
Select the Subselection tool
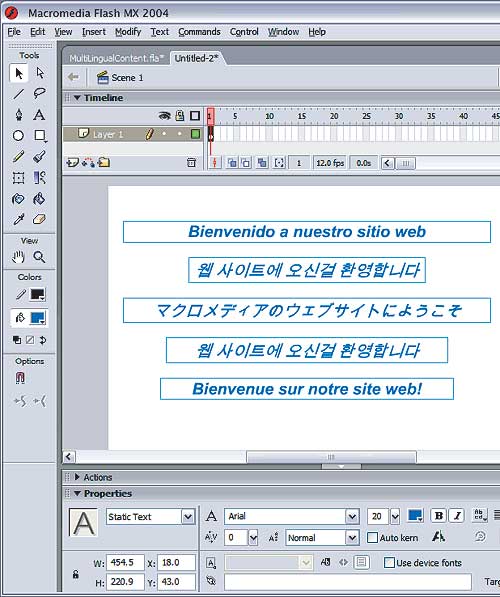pyautogui.click(x=40, y=73)
